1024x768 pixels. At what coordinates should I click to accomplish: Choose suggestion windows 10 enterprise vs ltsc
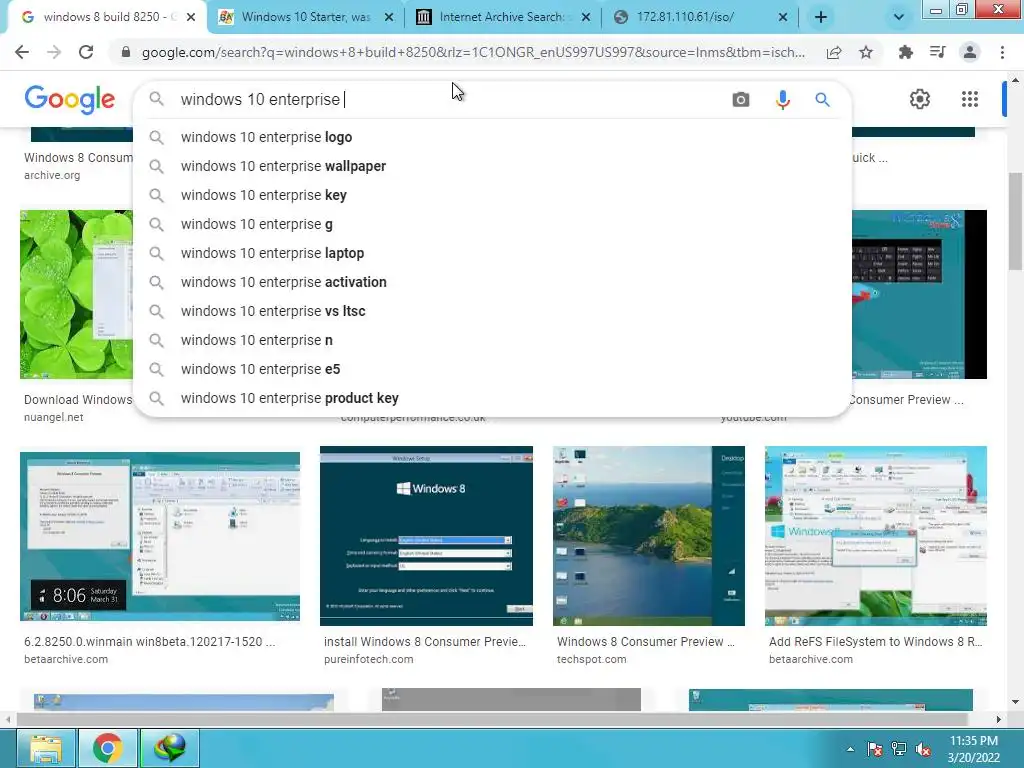click(x=492, y=311)
